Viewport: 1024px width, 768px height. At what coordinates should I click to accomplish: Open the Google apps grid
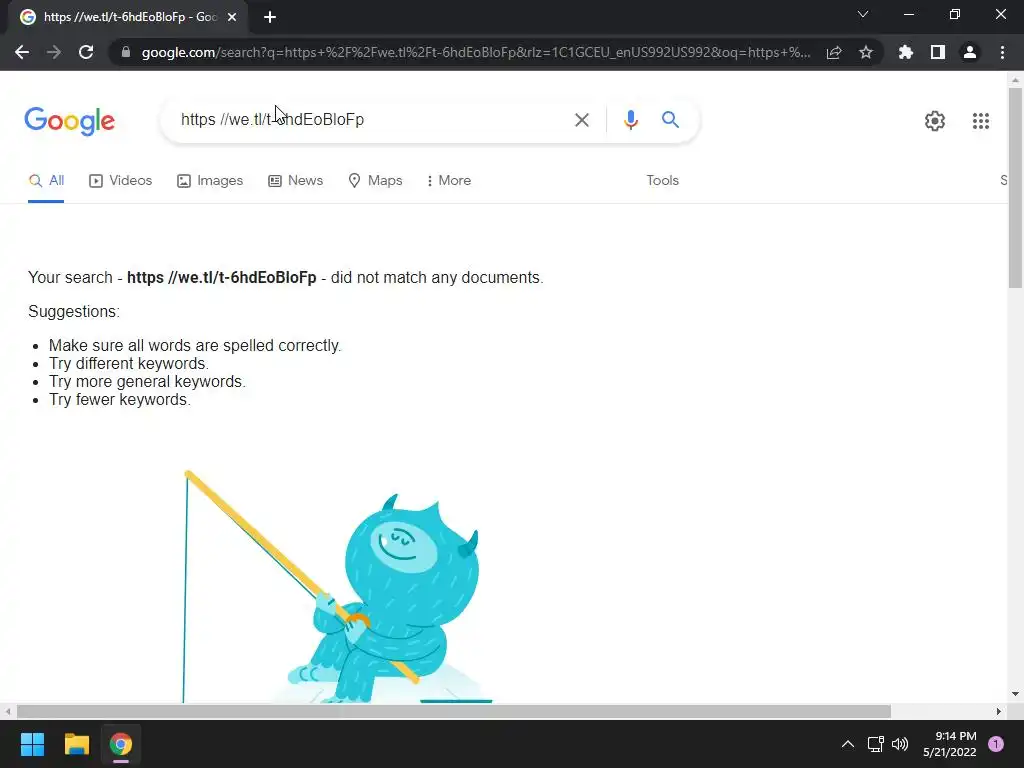click(980, 121)
